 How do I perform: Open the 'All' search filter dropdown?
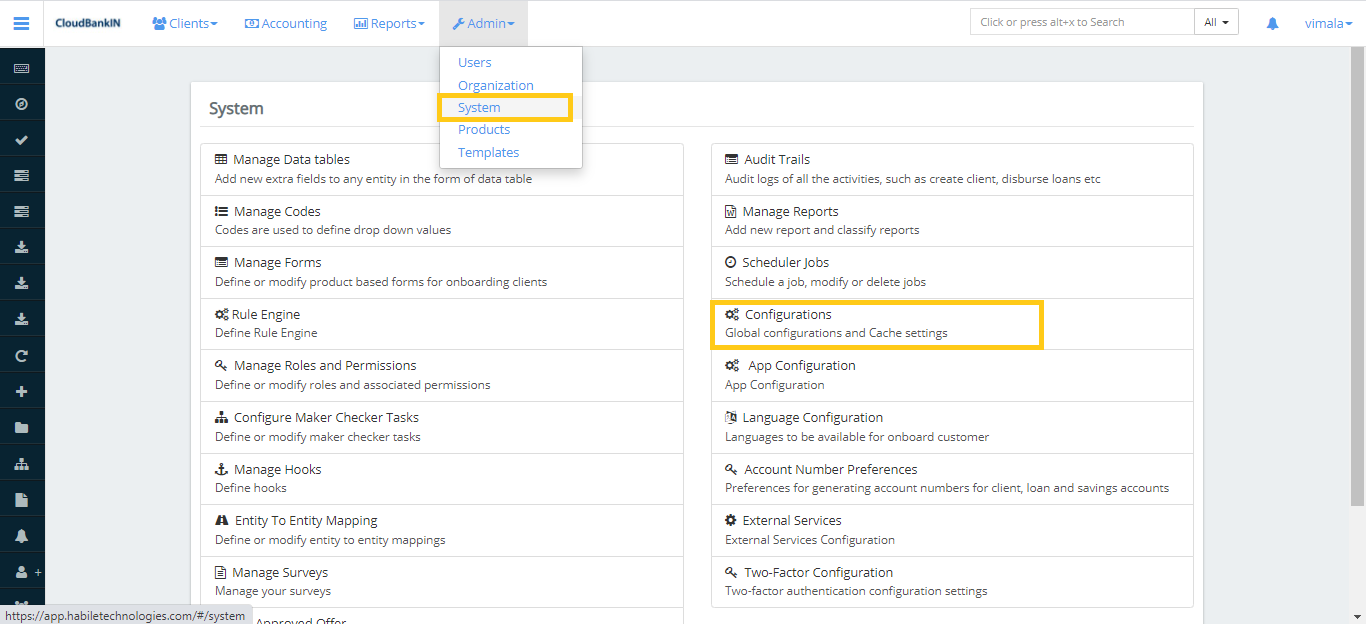[1216, 22]
